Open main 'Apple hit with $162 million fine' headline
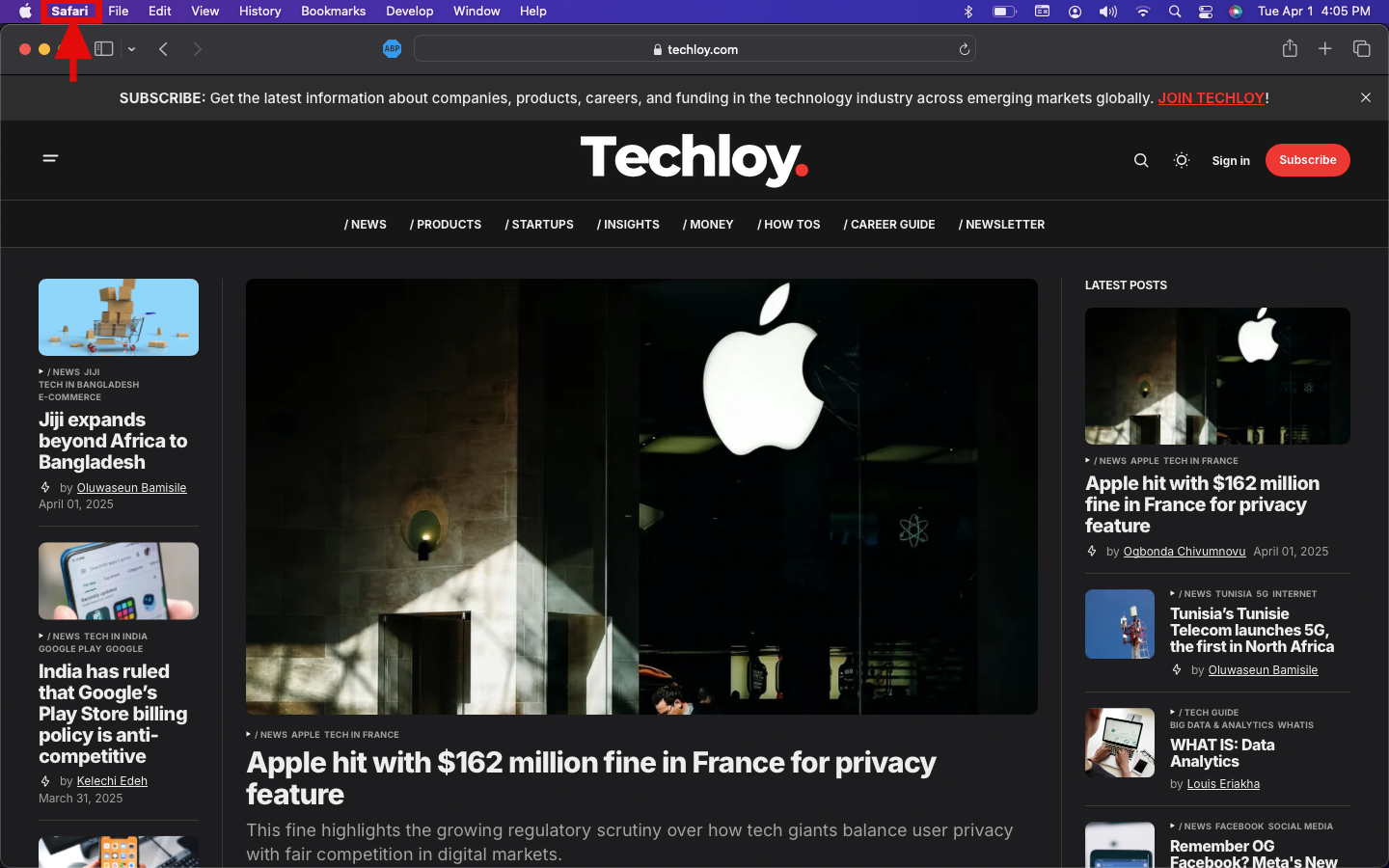1389x868 pixels. coord(591,777)
